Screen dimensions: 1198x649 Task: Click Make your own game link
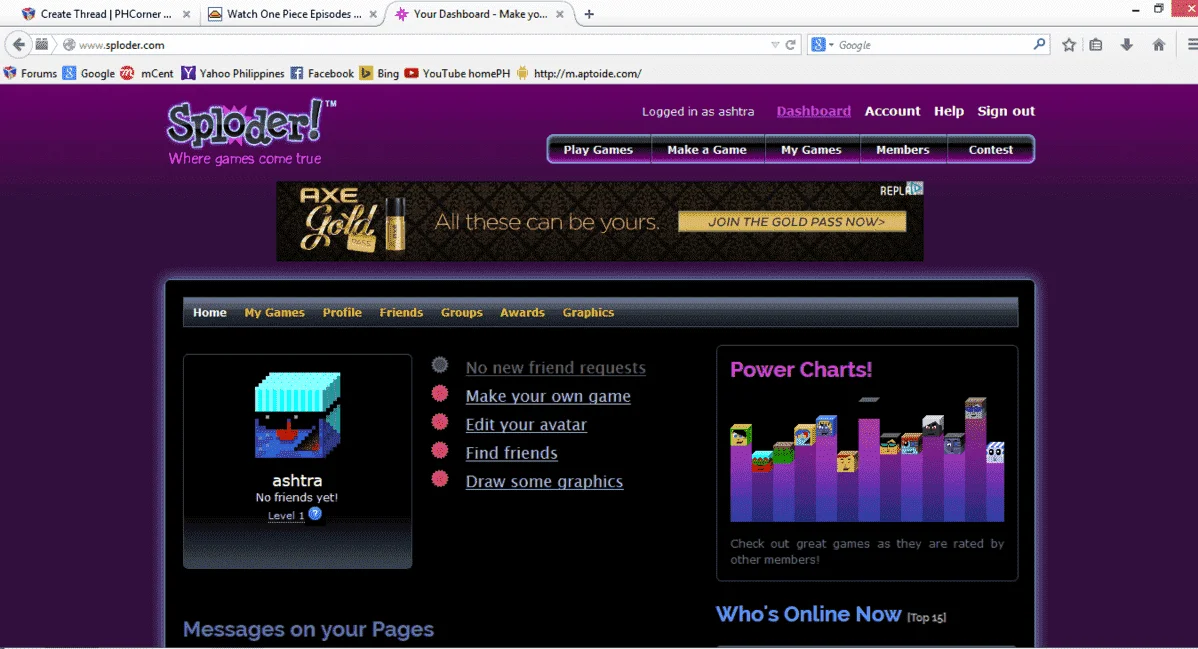coord(548,396)
